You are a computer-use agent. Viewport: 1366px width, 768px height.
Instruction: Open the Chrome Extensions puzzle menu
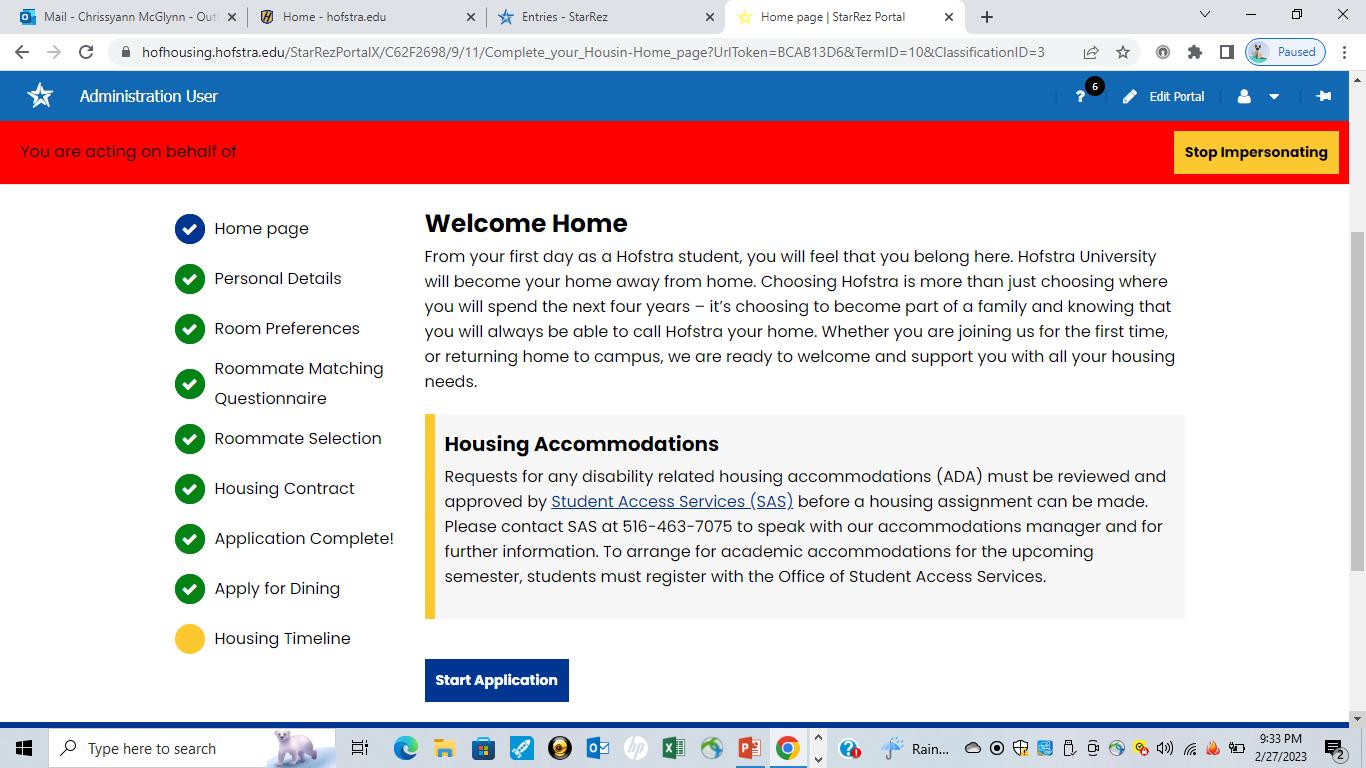(x=1195, y=52)
